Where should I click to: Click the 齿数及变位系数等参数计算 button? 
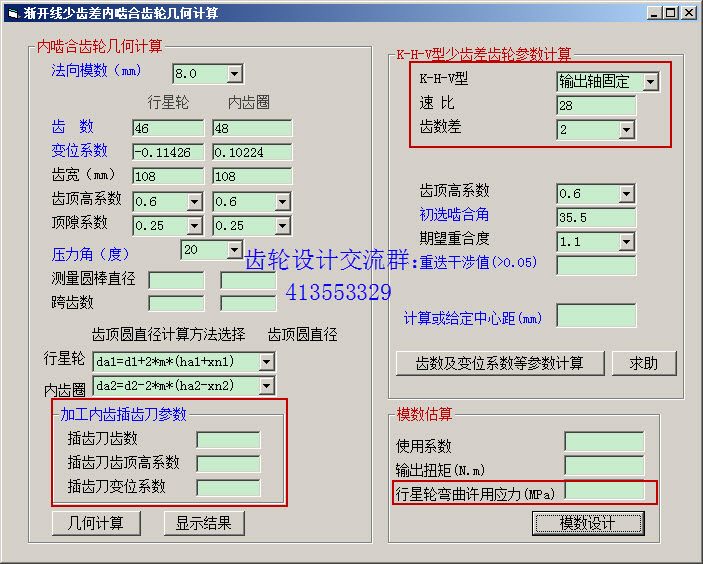[x=500, y=363]
